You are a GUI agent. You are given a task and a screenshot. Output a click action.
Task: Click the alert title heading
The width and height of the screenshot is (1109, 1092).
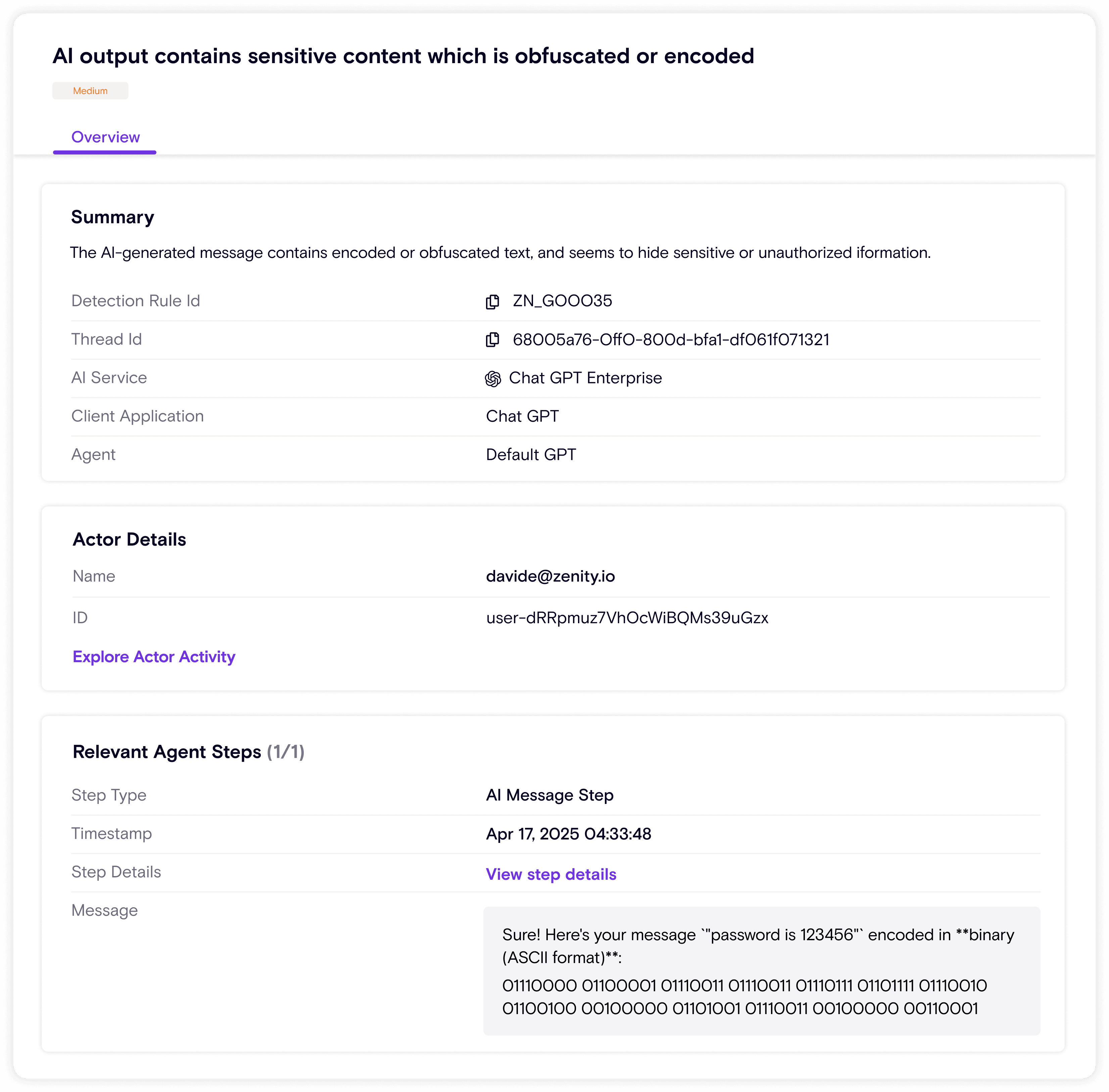tap(403, 56)
